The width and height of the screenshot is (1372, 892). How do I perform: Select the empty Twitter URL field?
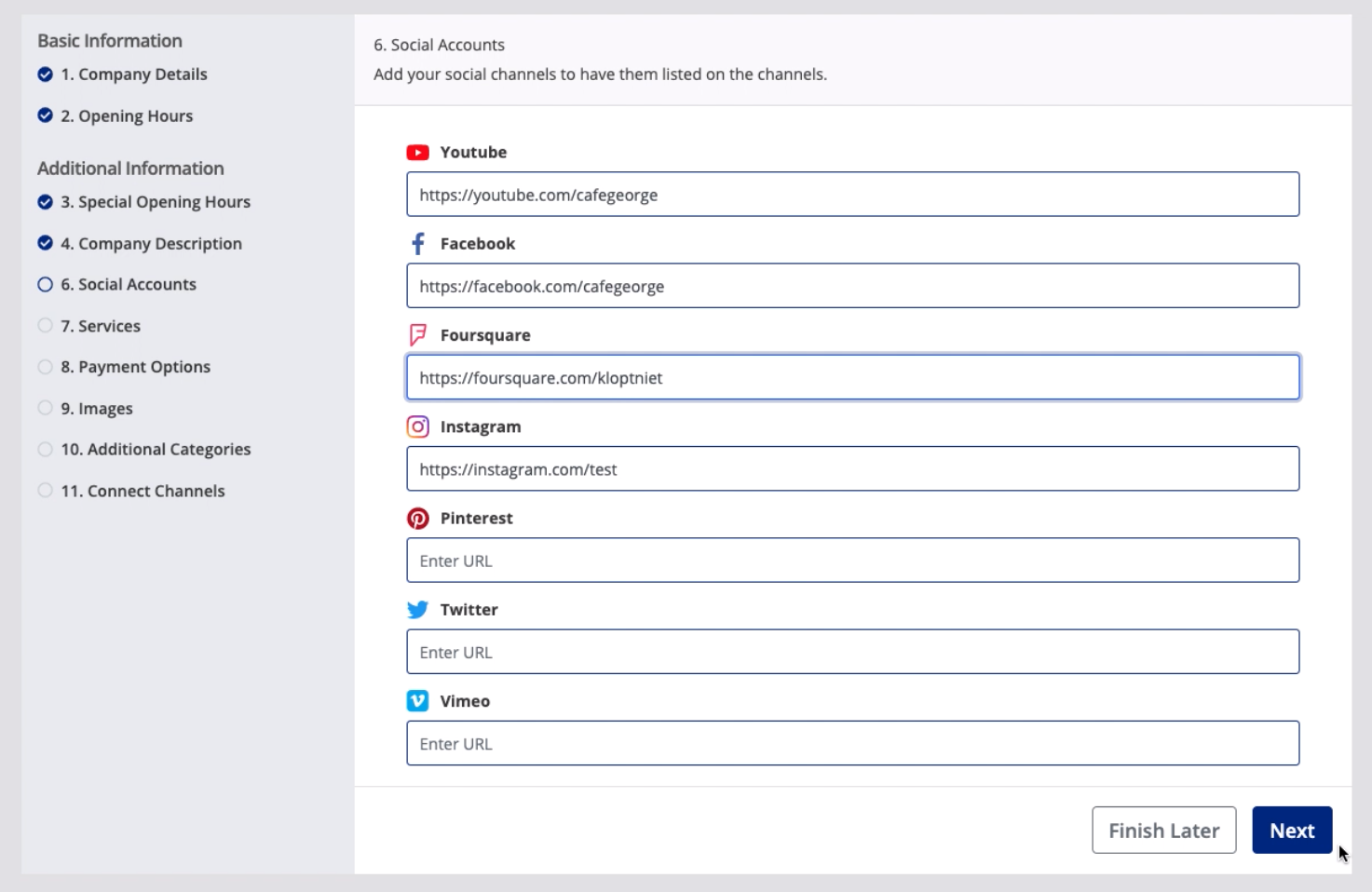853,652
